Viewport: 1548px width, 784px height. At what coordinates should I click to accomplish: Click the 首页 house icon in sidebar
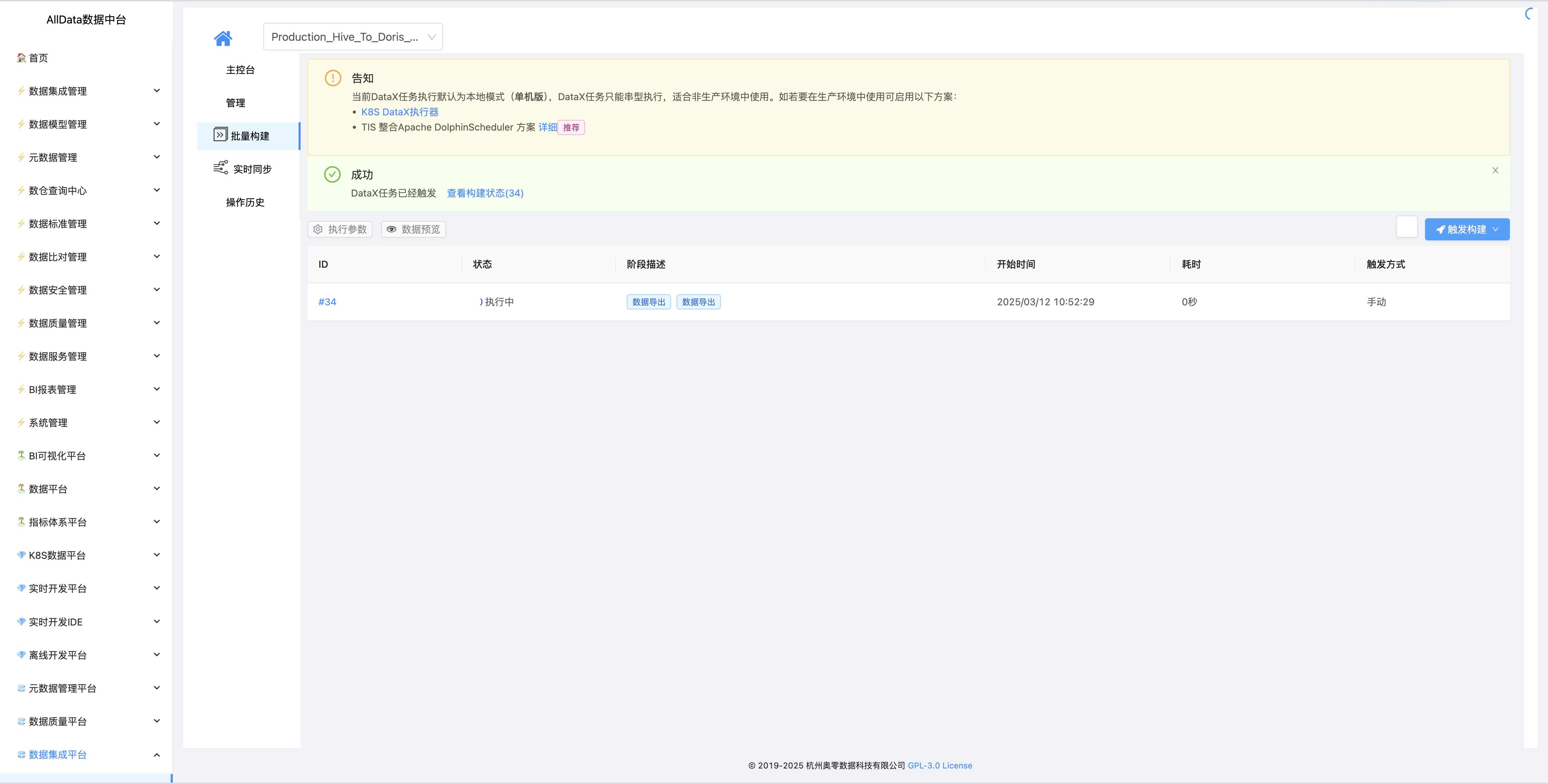click(22, 58)
